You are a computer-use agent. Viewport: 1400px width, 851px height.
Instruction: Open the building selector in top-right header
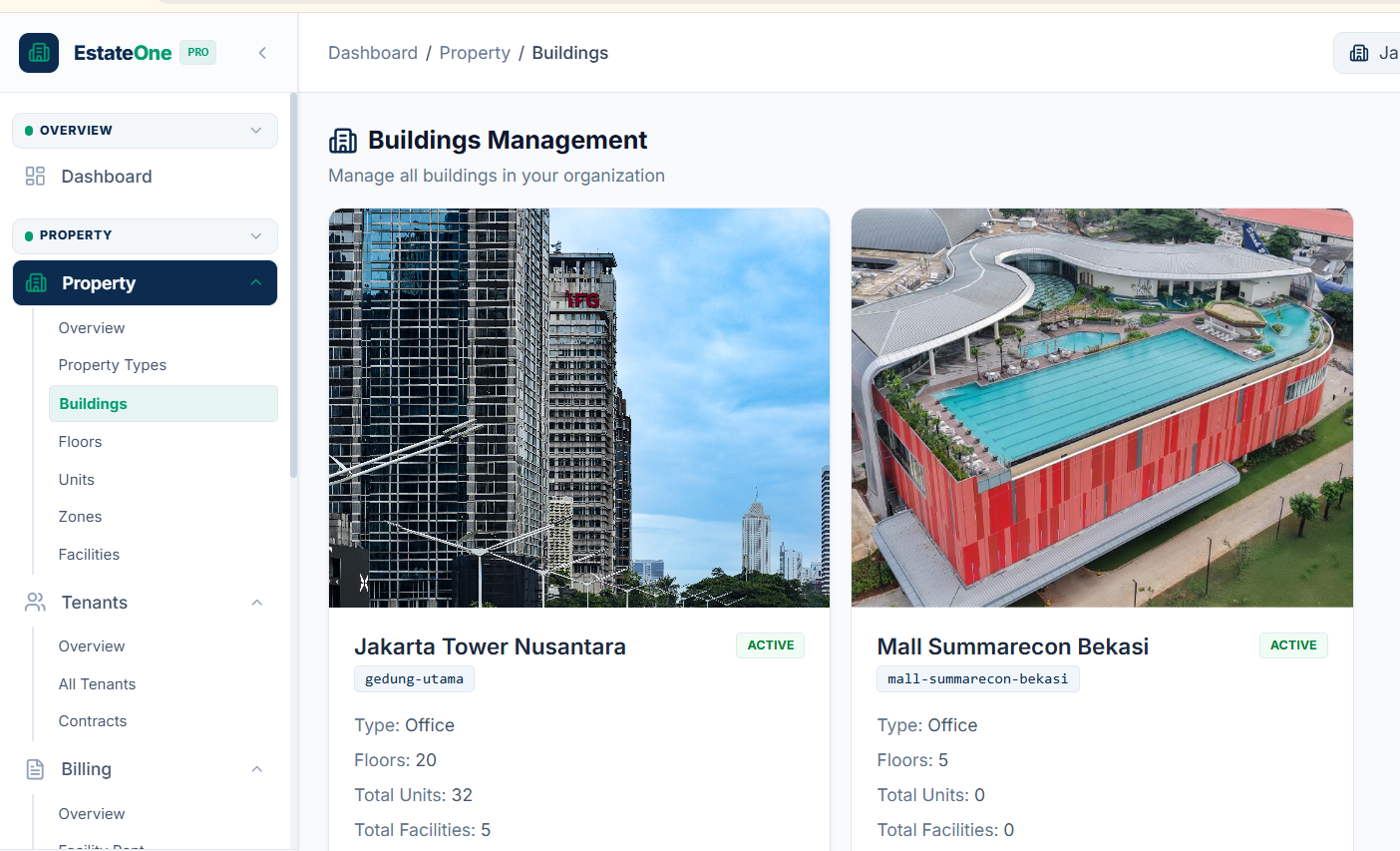click(x=1367, y=53)
